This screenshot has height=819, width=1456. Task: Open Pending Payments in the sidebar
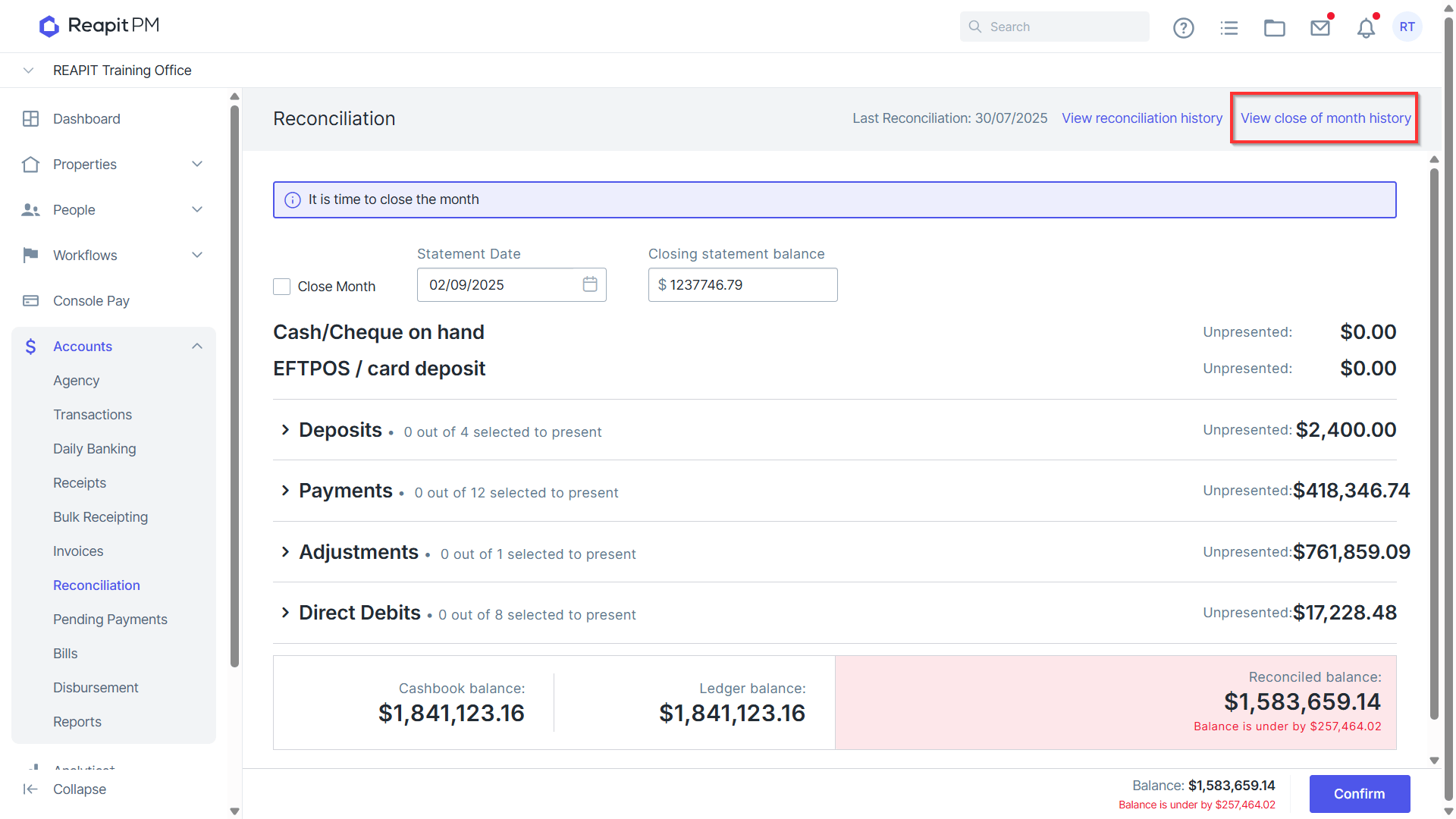pyautogui.click(x=110, y=620)
